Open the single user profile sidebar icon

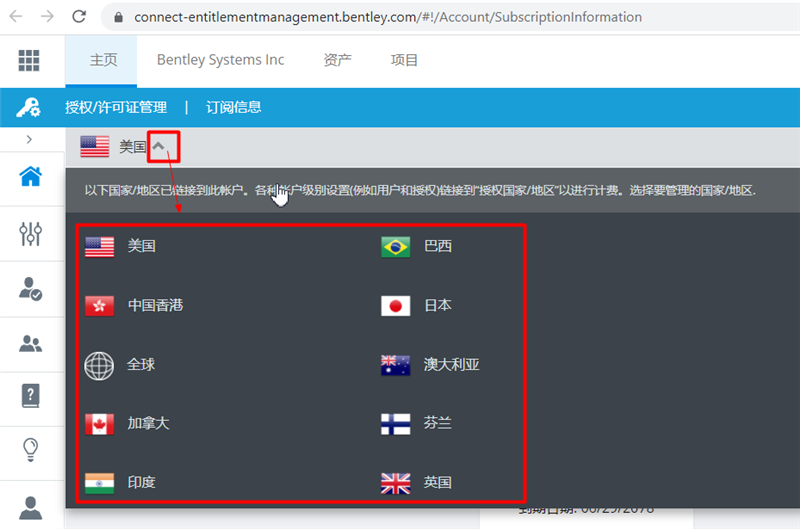pos(31,508)
